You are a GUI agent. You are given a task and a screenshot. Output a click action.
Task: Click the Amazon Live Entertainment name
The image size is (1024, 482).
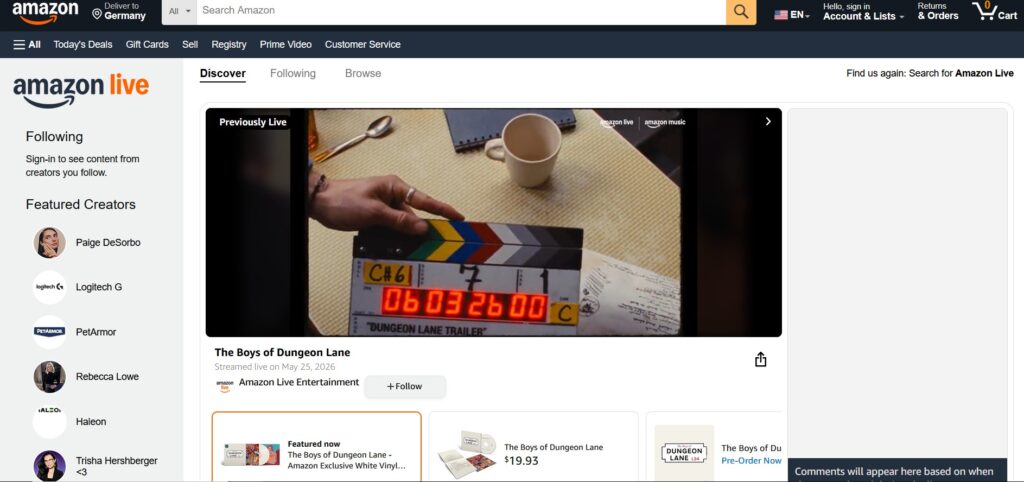pos(299,382)
